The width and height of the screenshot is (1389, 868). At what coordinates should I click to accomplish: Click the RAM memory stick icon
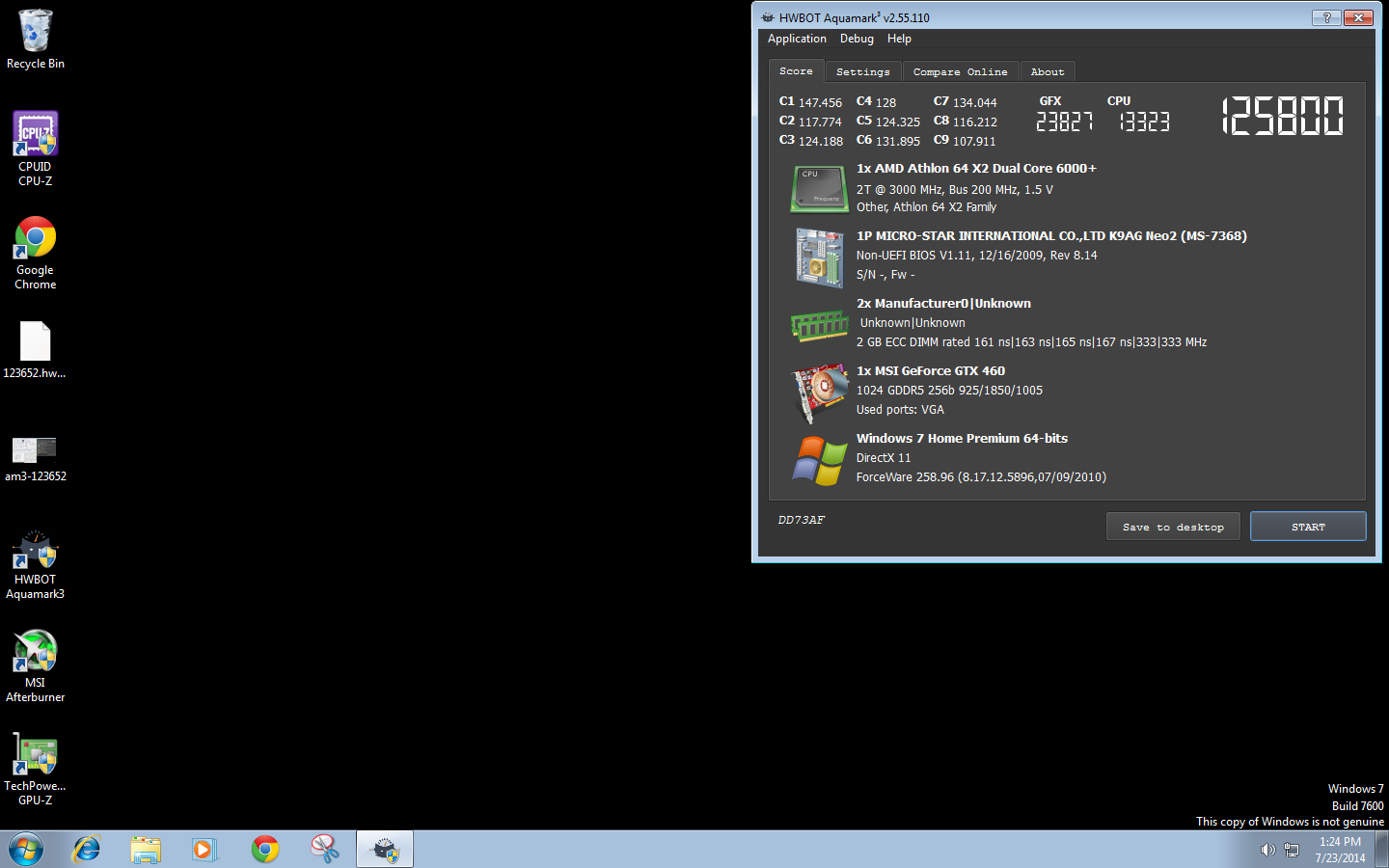819,325
